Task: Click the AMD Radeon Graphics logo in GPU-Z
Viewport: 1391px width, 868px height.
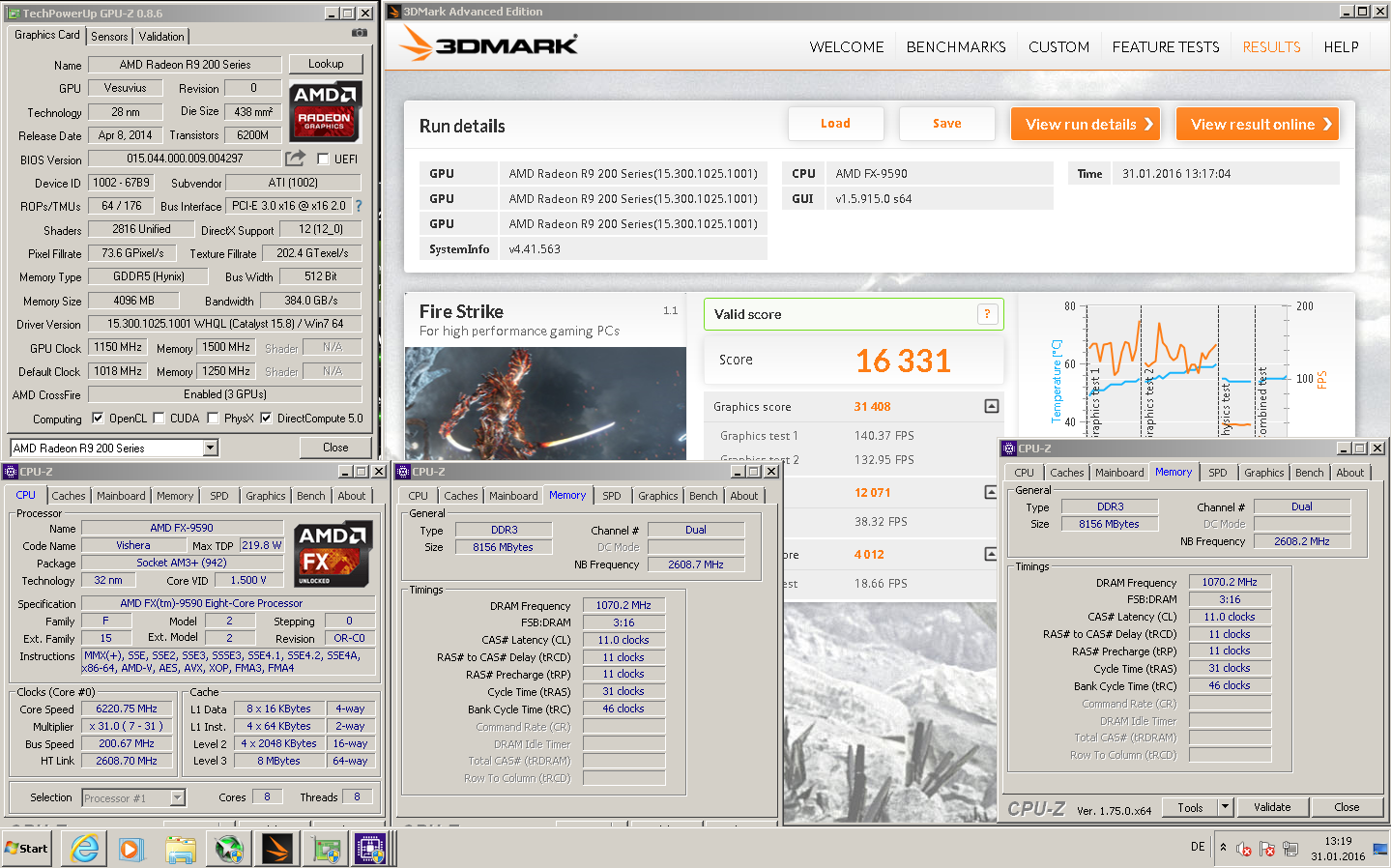Action: tap(326, 111)
